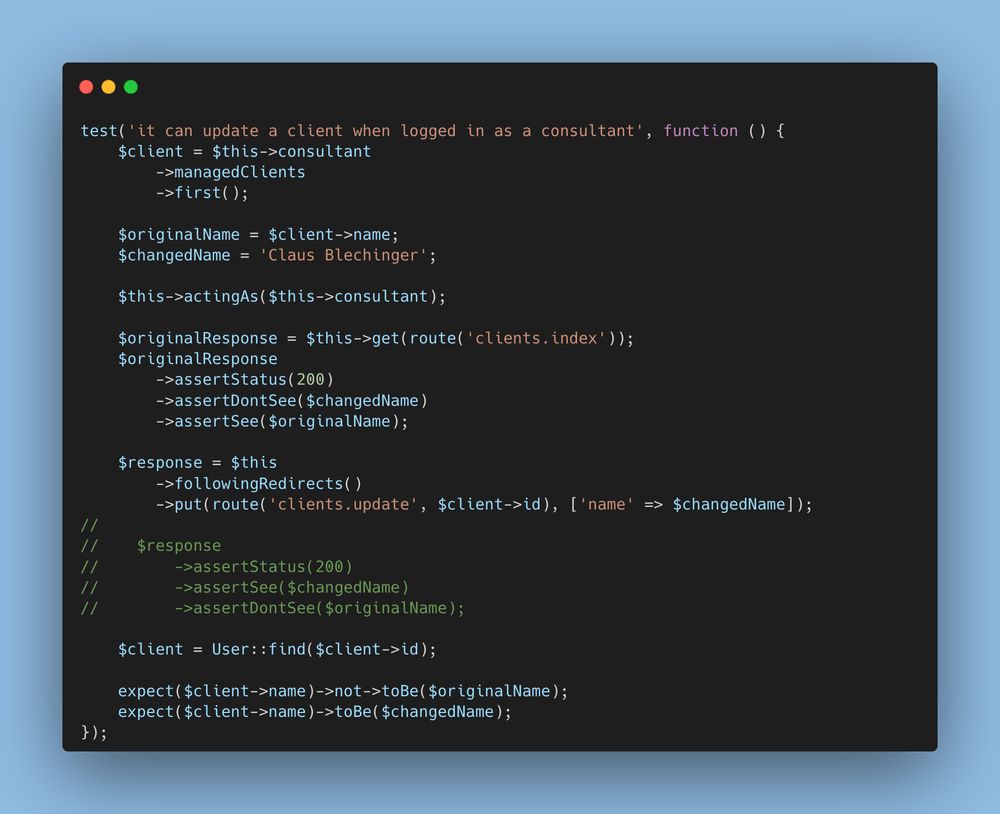Viewport: 1000px width, 814px height.
Task: Click the yellow minimize window dot
Action: (108, 87)
